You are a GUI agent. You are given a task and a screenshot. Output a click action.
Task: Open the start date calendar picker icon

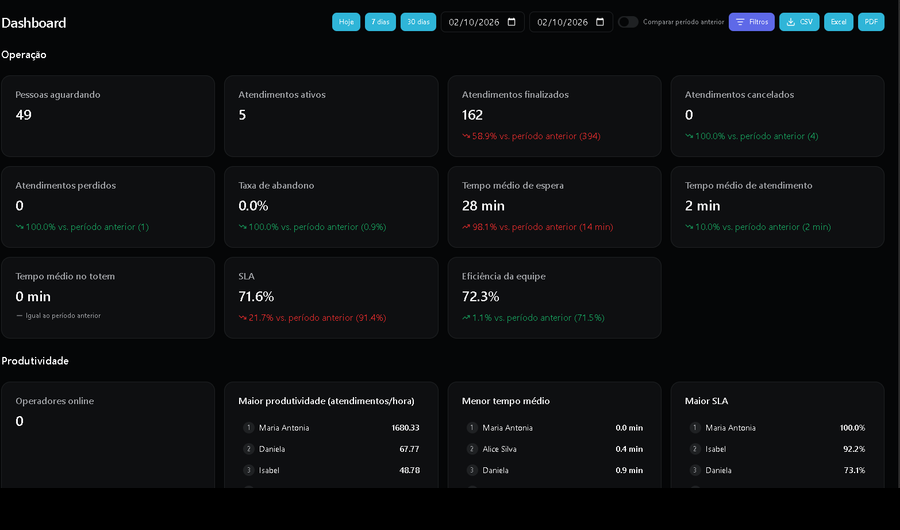click(x=512, y=22)
